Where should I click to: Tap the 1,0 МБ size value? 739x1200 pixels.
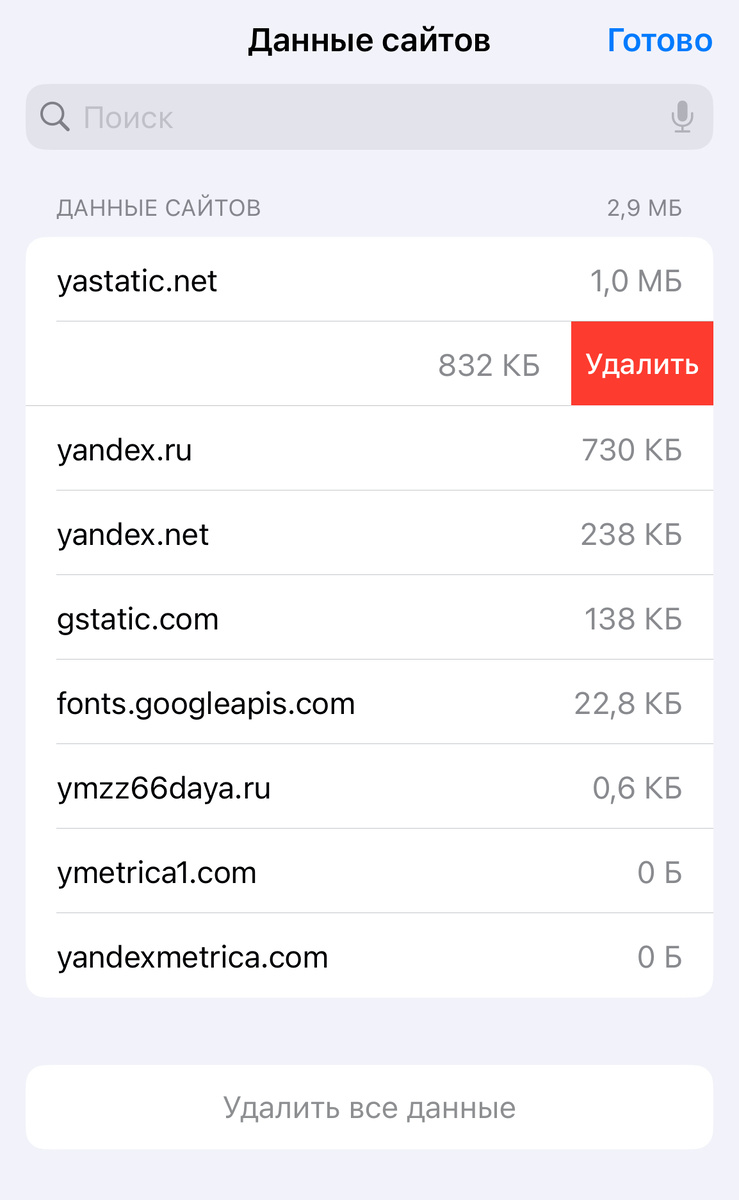pos(636,281)
